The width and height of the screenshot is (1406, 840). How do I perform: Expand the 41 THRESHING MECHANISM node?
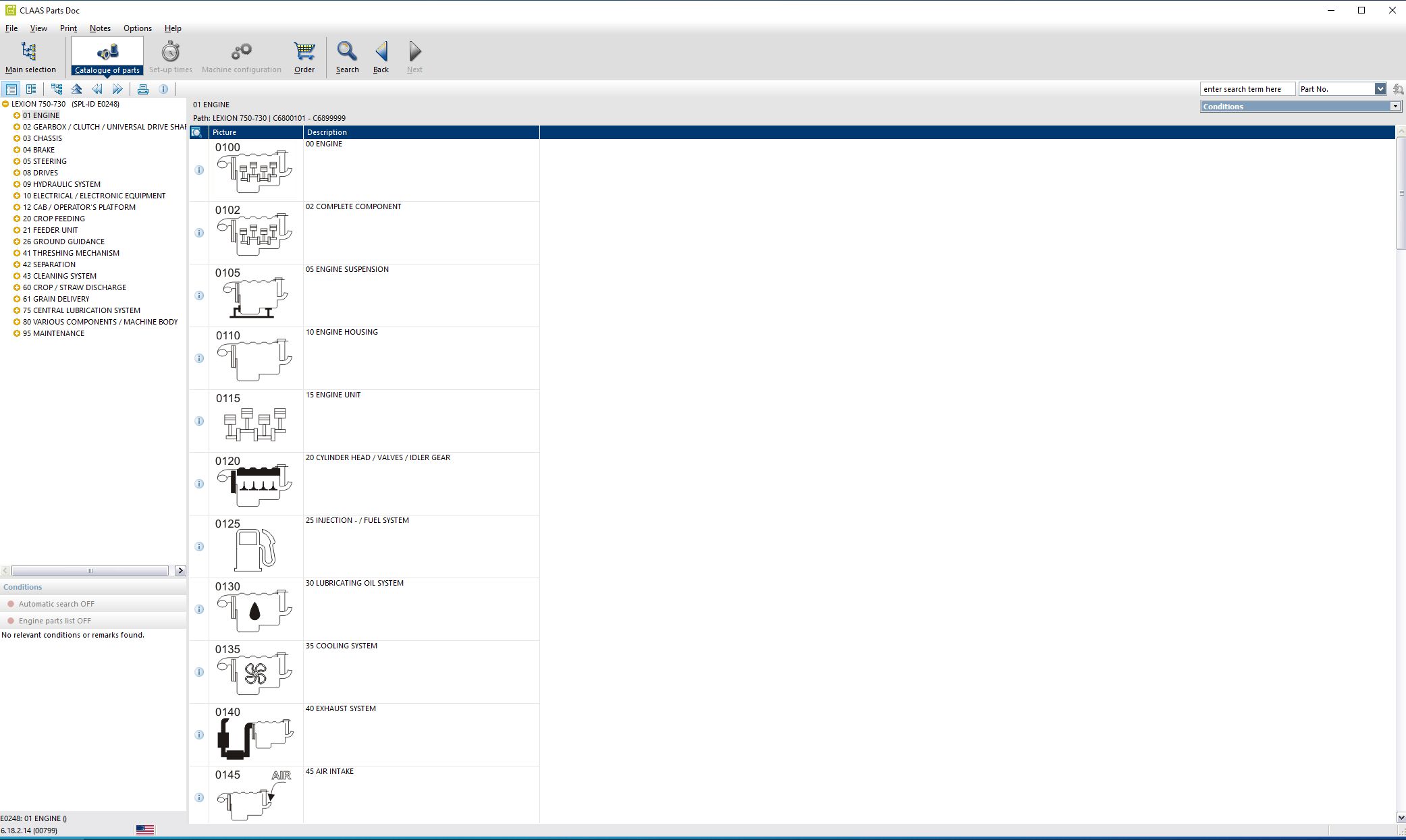click(x=17, y=253)
